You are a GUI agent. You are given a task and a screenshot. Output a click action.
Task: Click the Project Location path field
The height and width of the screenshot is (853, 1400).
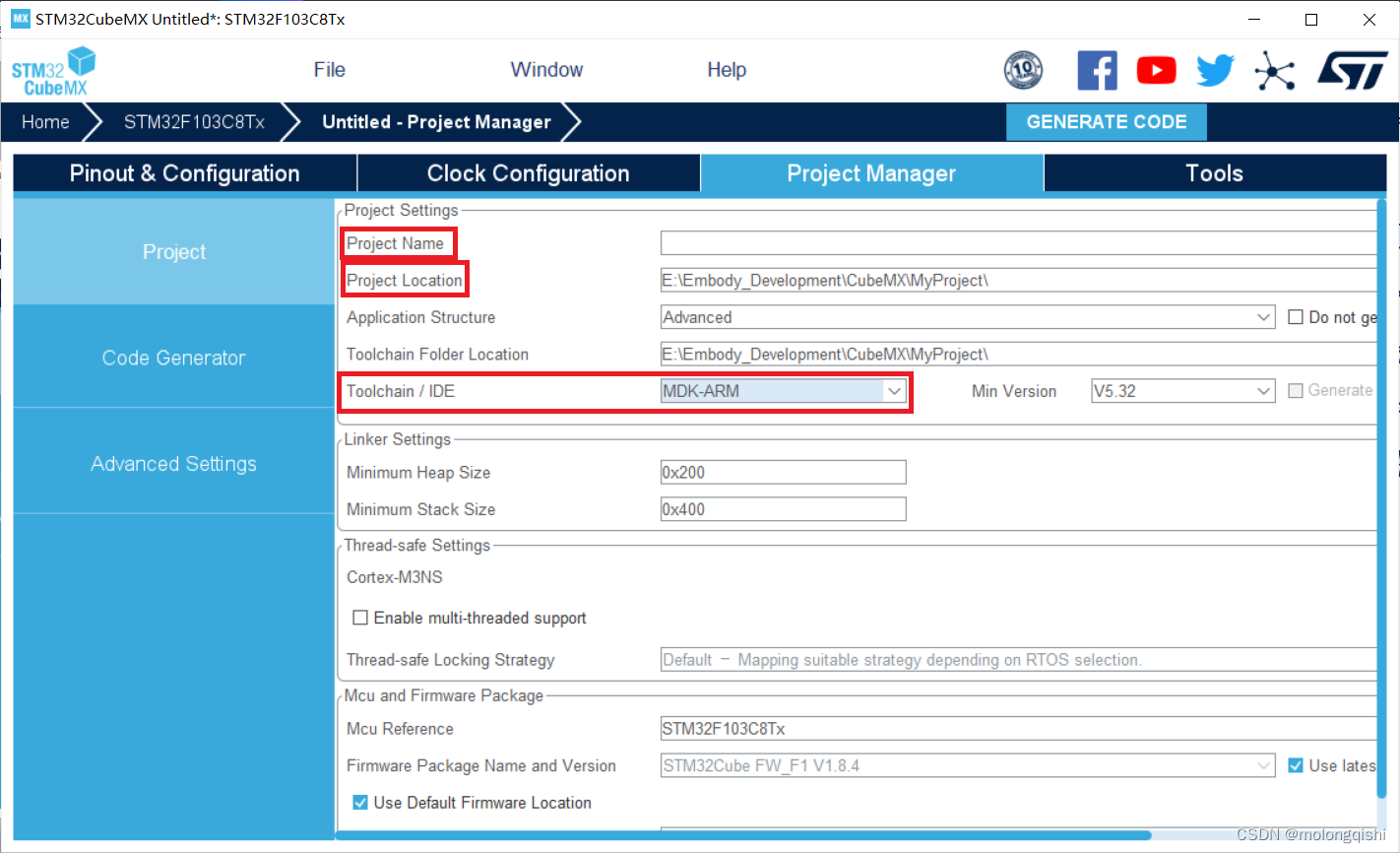[x=1018, y=281]
